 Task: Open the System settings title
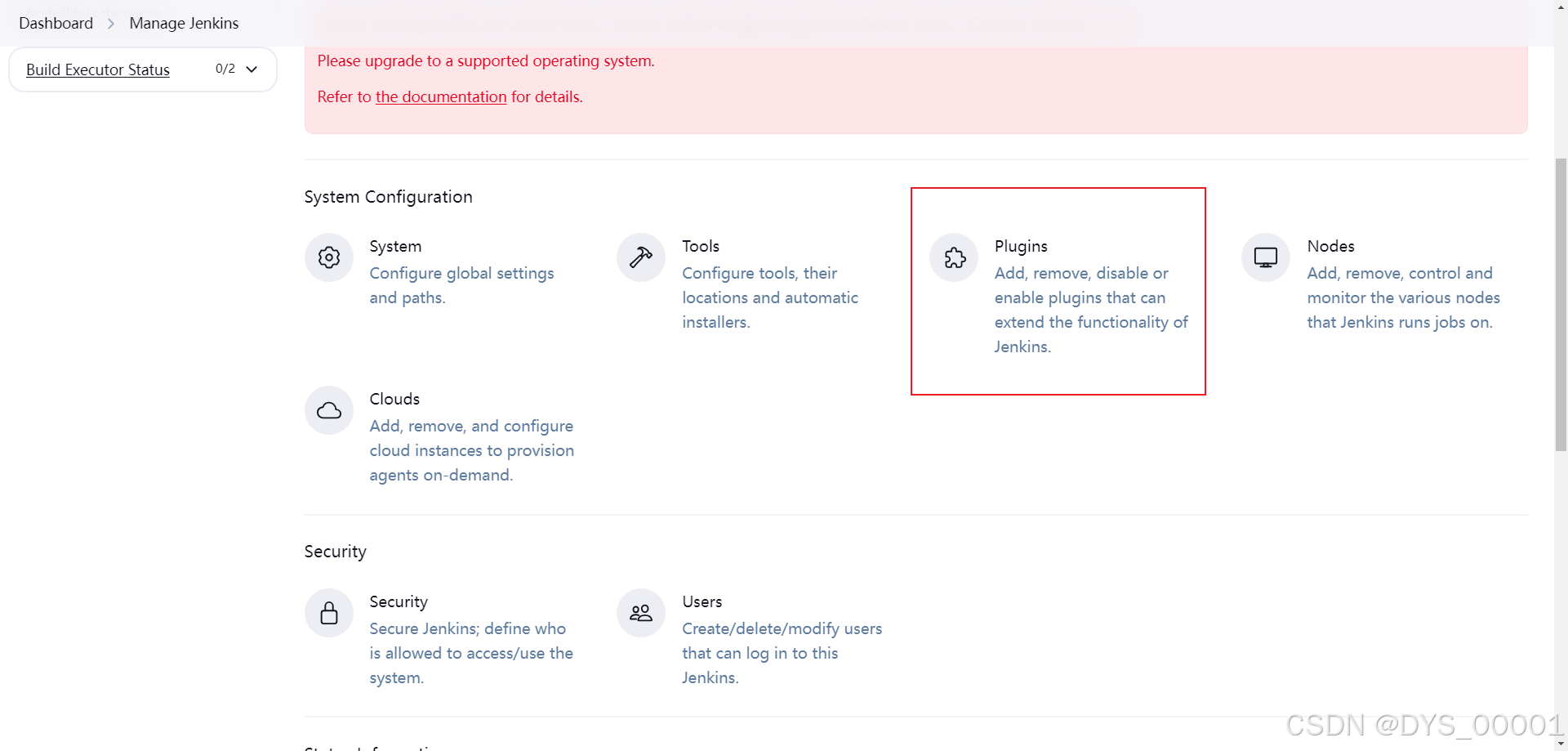click(395, 246)
